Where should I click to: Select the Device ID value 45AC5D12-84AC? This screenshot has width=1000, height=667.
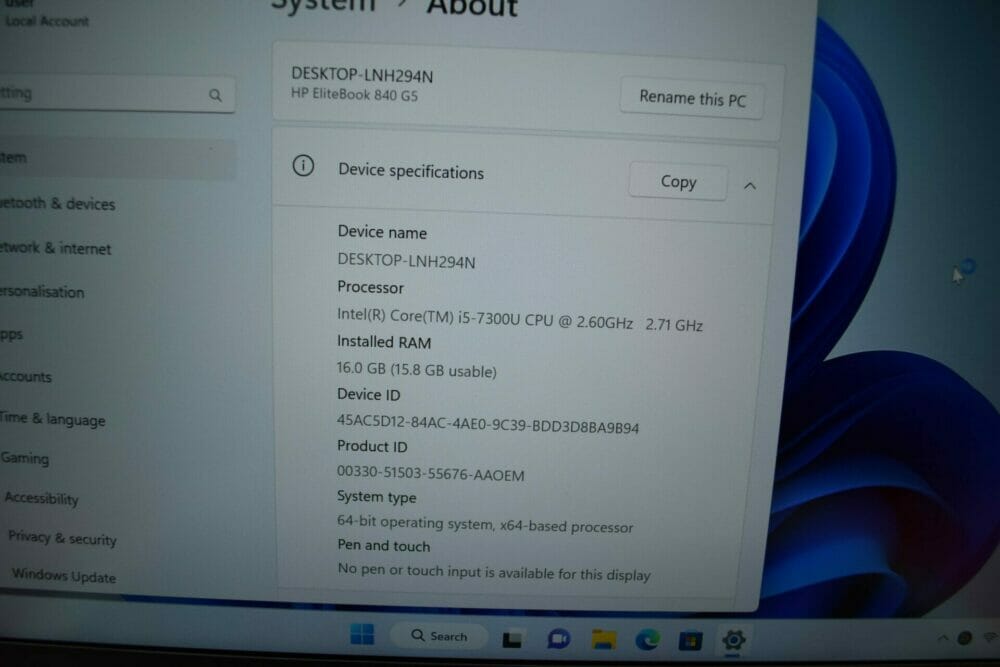coord(488,423)
